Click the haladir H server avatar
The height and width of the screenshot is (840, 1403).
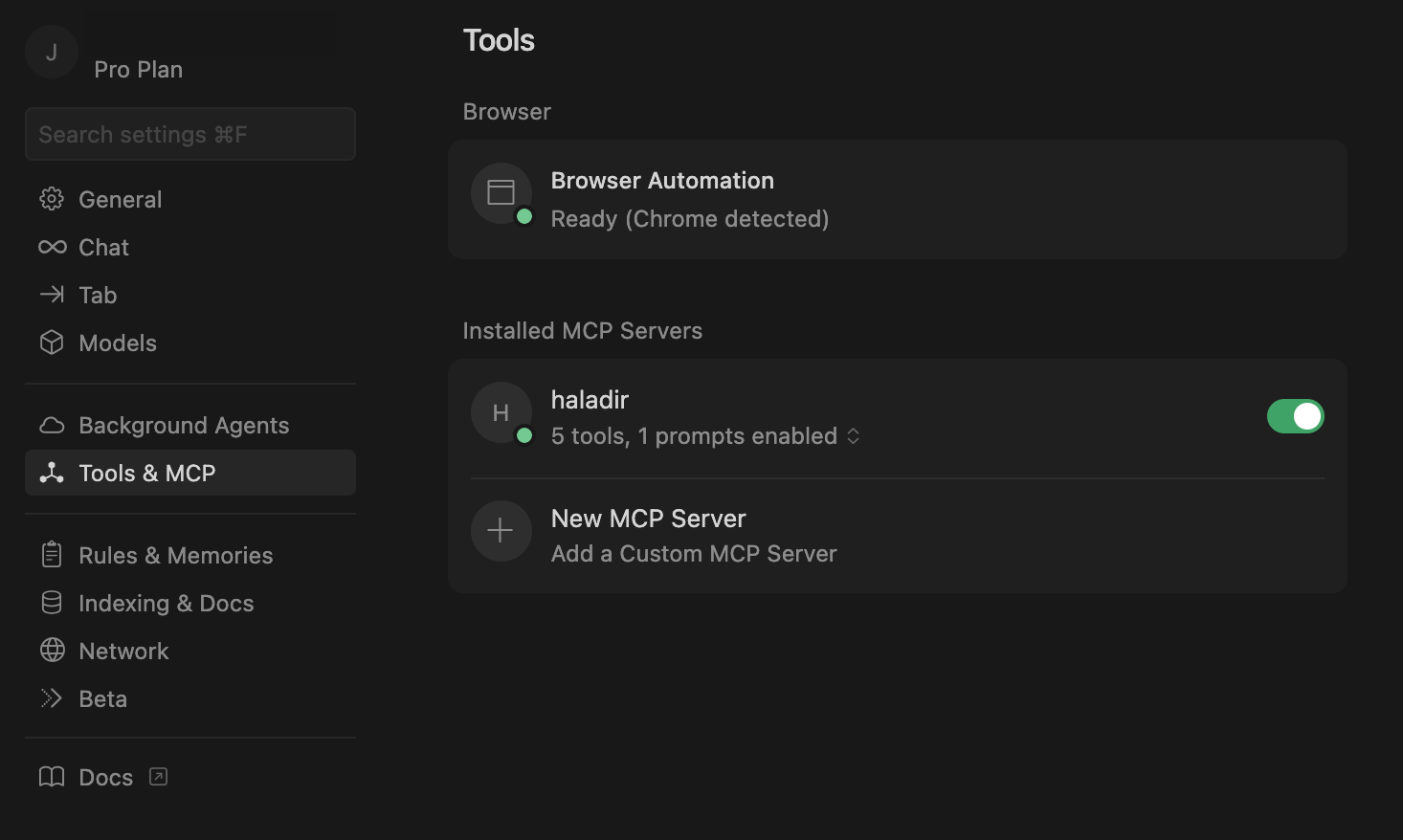point(501,412)
